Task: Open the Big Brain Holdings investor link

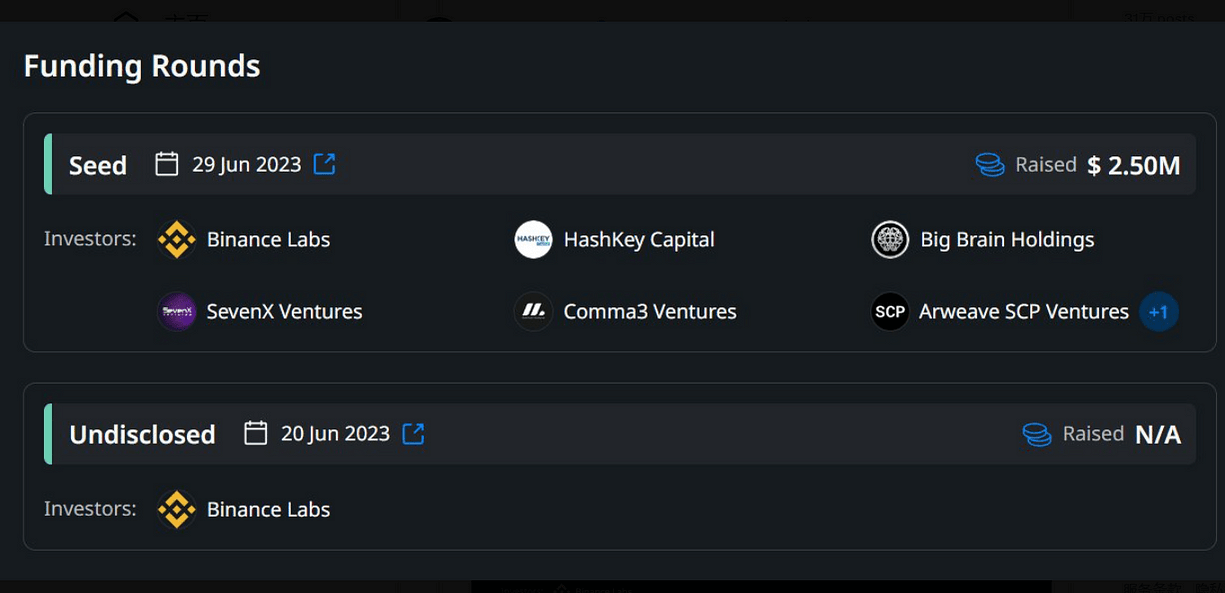Action: tap(1007, 240)
